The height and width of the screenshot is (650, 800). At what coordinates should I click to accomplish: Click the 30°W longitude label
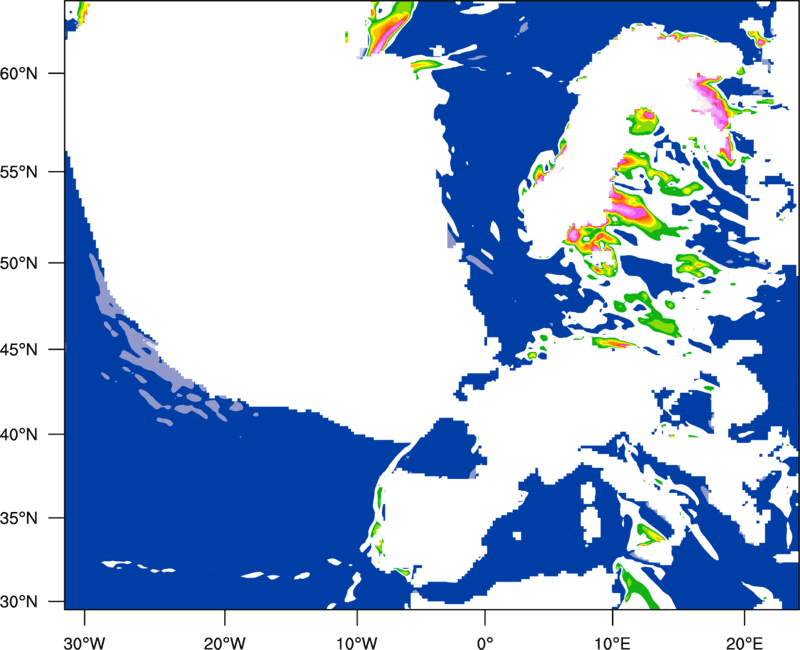[85, 643]
